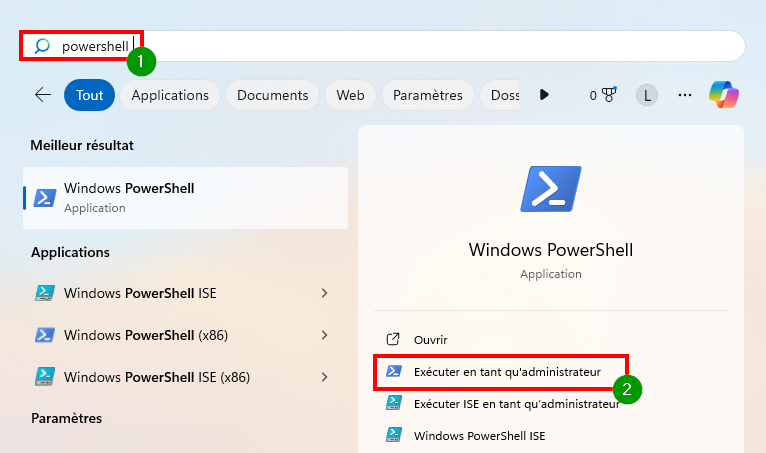The image size is (766, 453).
Task: Click the Windows PowerShell ISE details pane icon
Action: (x=394, y=434)
